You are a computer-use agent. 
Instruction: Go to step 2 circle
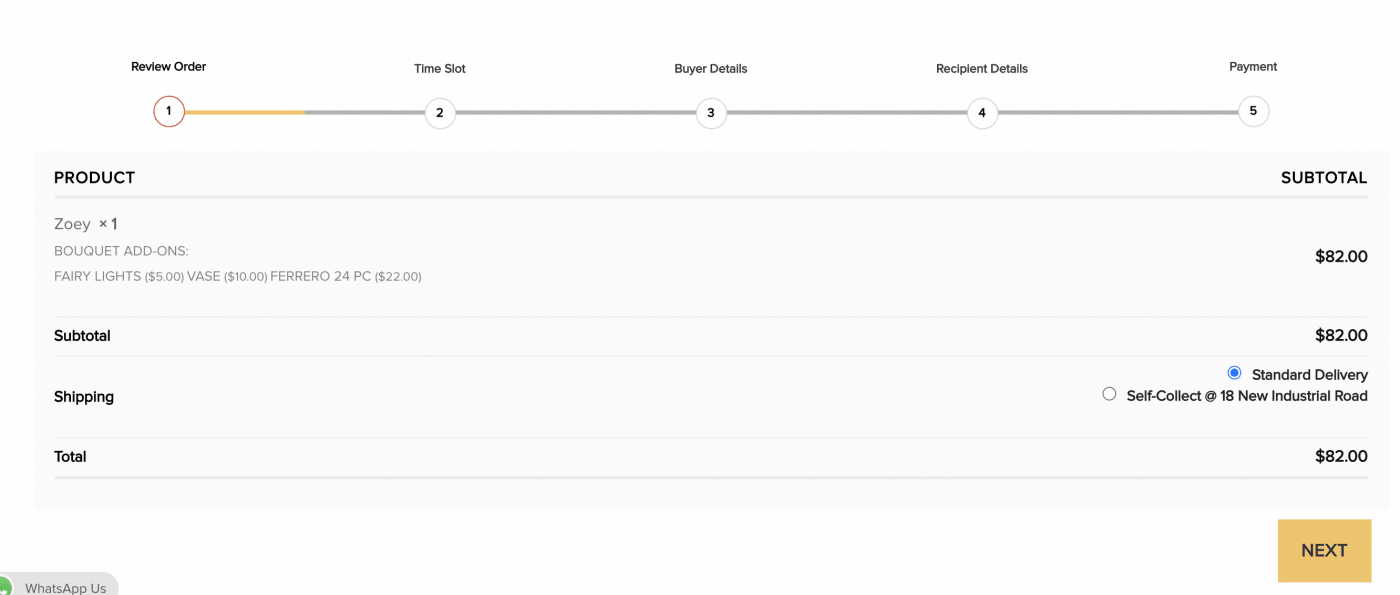point(440,113)
